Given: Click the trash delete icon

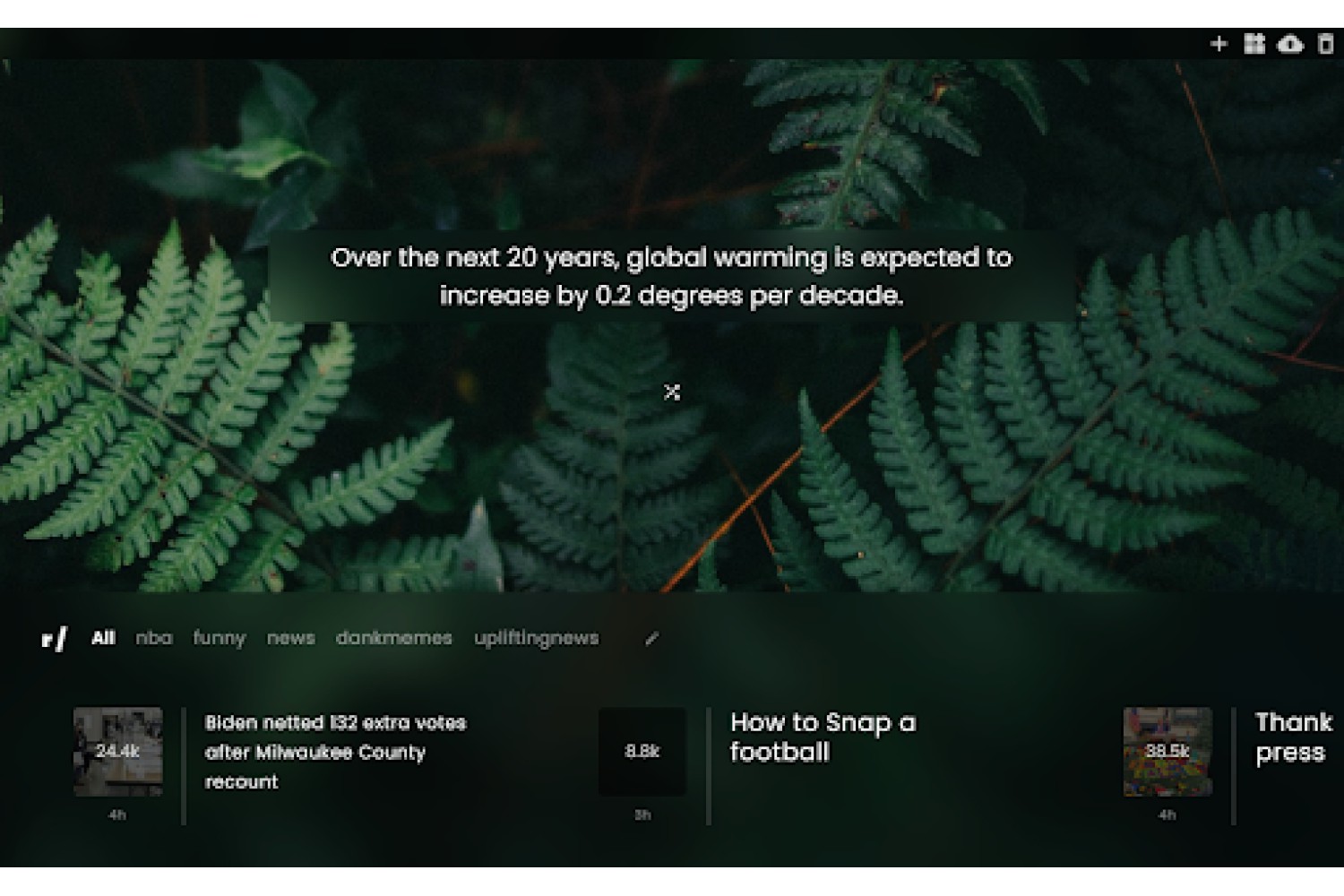Looking at the screenshot, I should (1326, 43).
